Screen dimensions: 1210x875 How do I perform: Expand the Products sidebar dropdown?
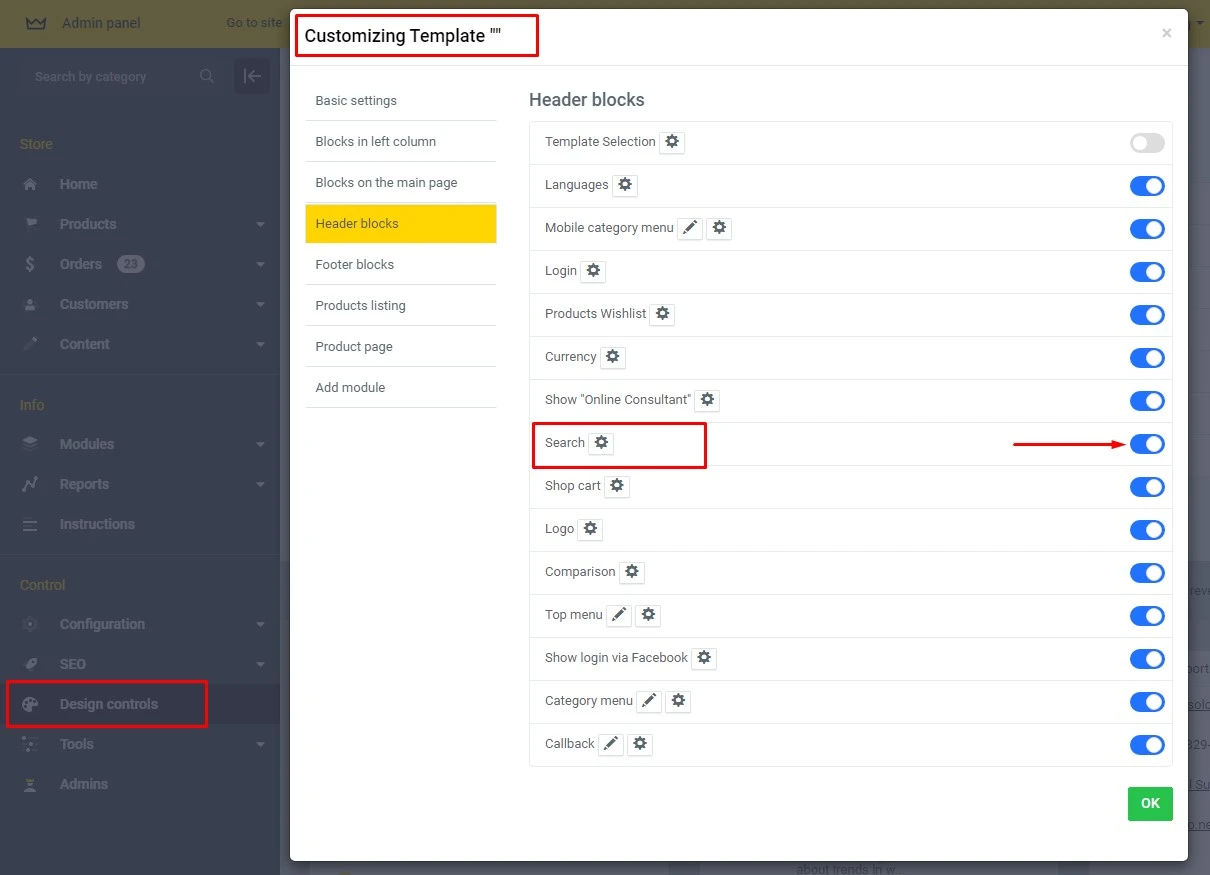point(260,225)
